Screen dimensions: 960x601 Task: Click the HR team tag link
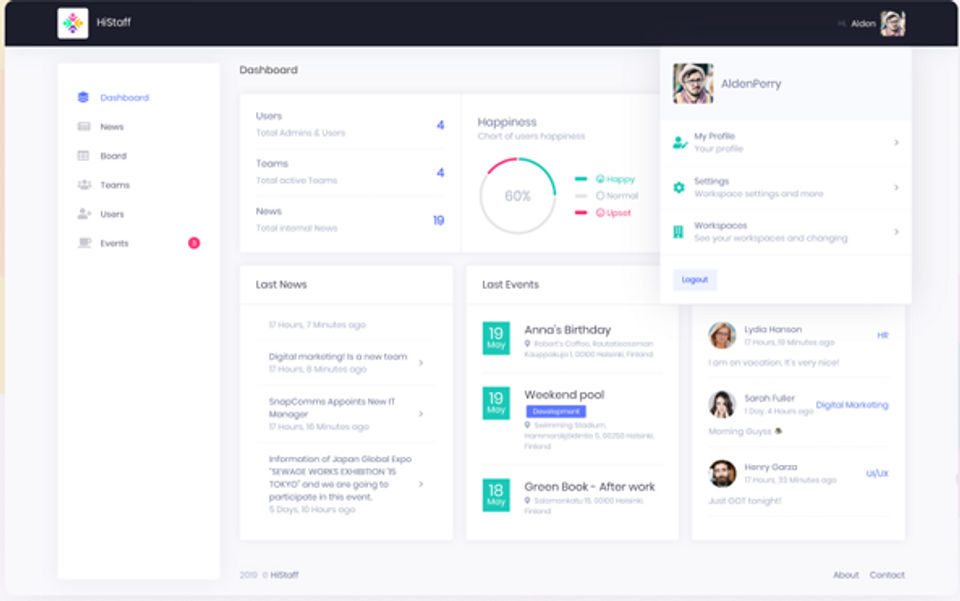(x=882, y=335)
